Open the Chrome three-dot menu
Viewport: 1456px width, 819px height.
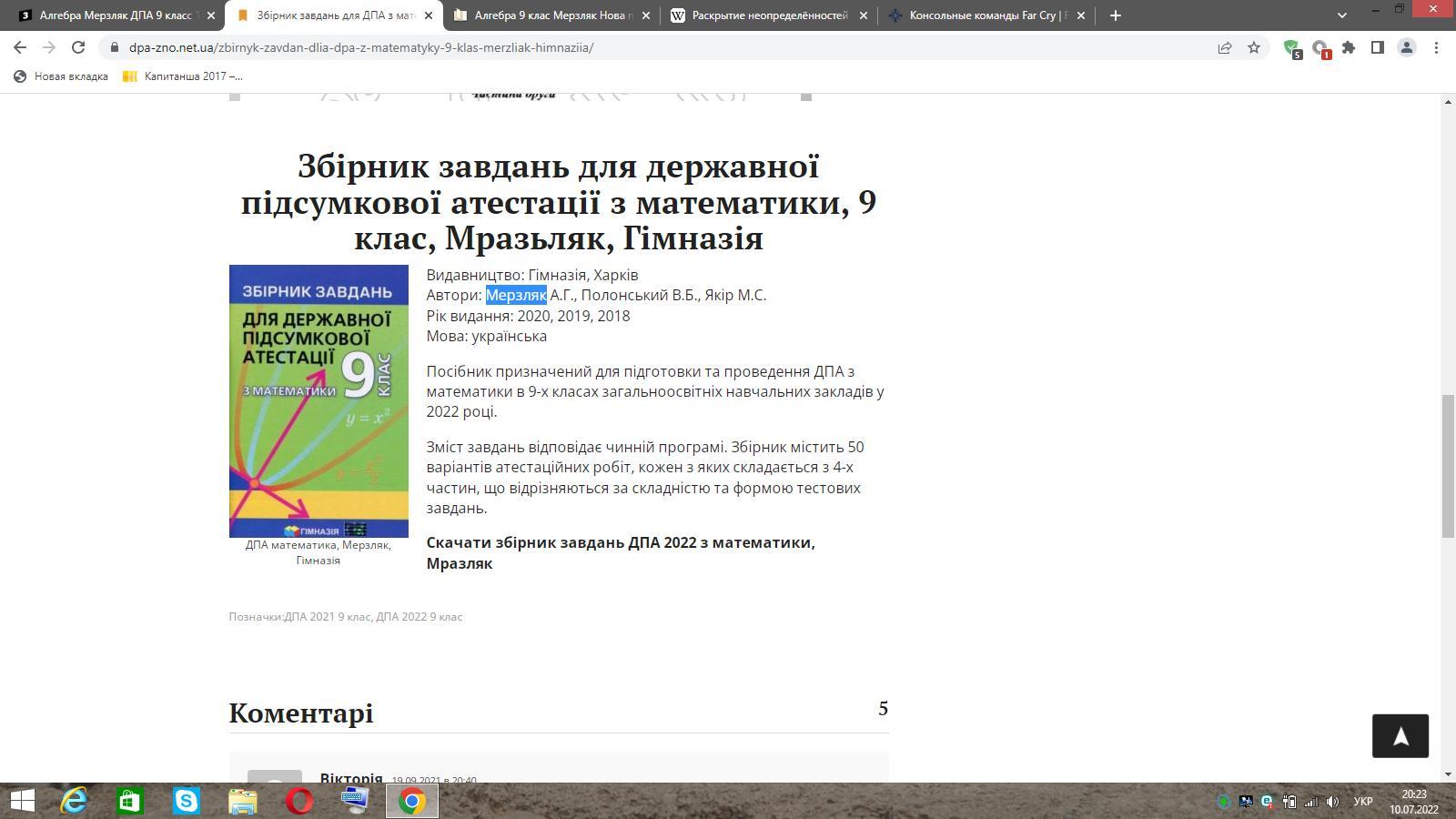pyautogui.click(x=1436, y=47)
